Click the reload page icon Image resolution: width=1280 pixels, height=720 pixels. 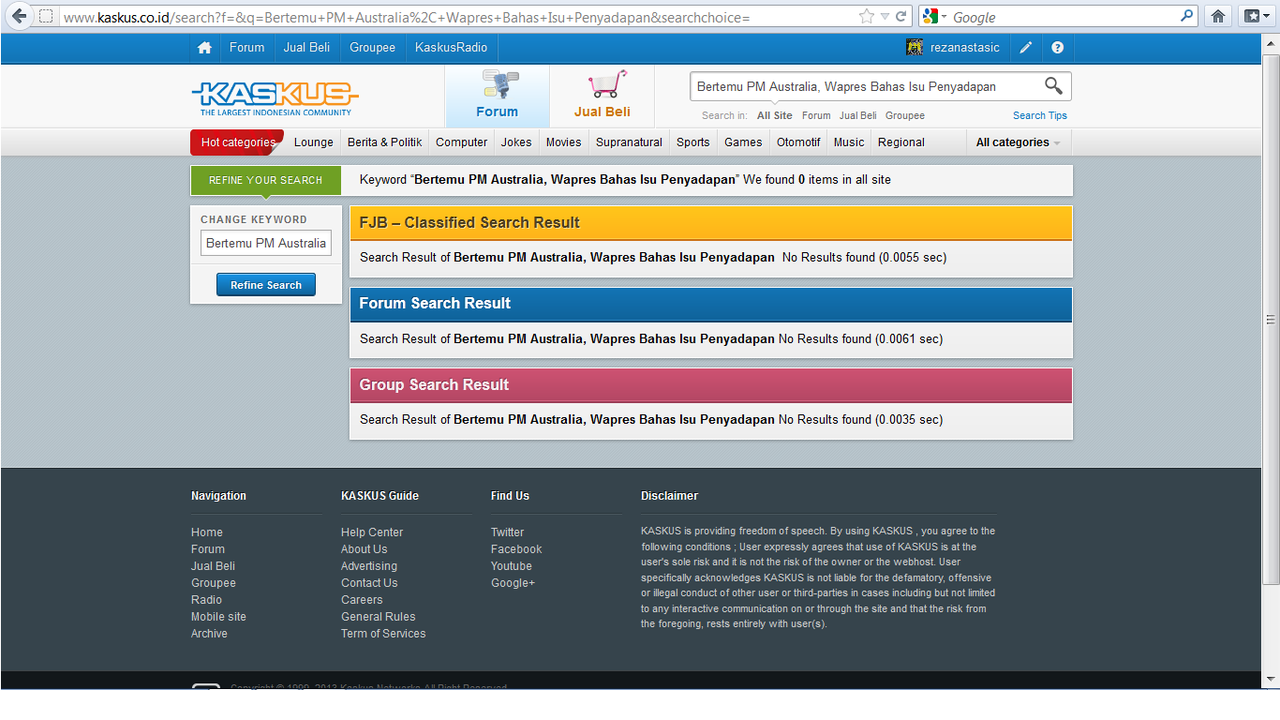pos(901,17)
